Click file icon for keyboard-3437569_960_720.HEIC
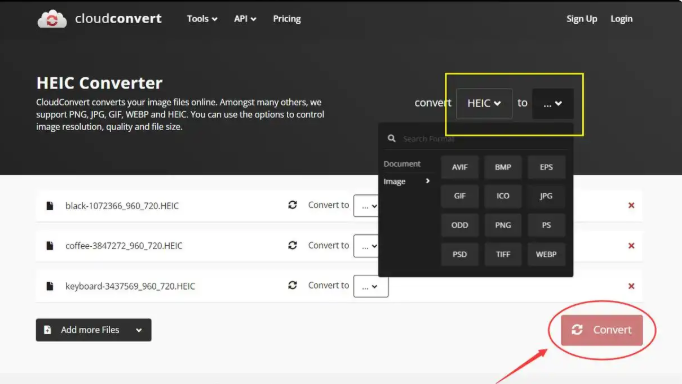Image resolution: width=682 pixels, height=384 pixels. [50, 286]
